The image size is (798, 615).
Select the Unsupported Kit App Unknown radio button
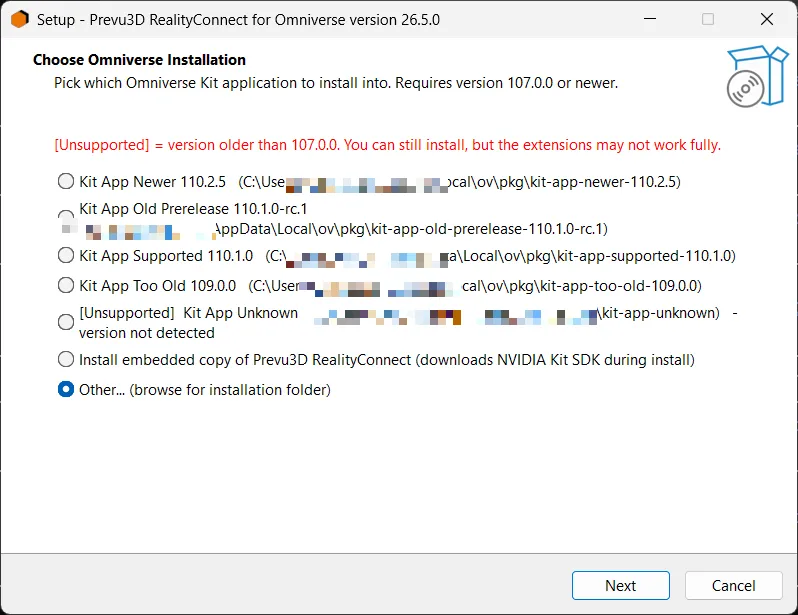click(66, 322)
